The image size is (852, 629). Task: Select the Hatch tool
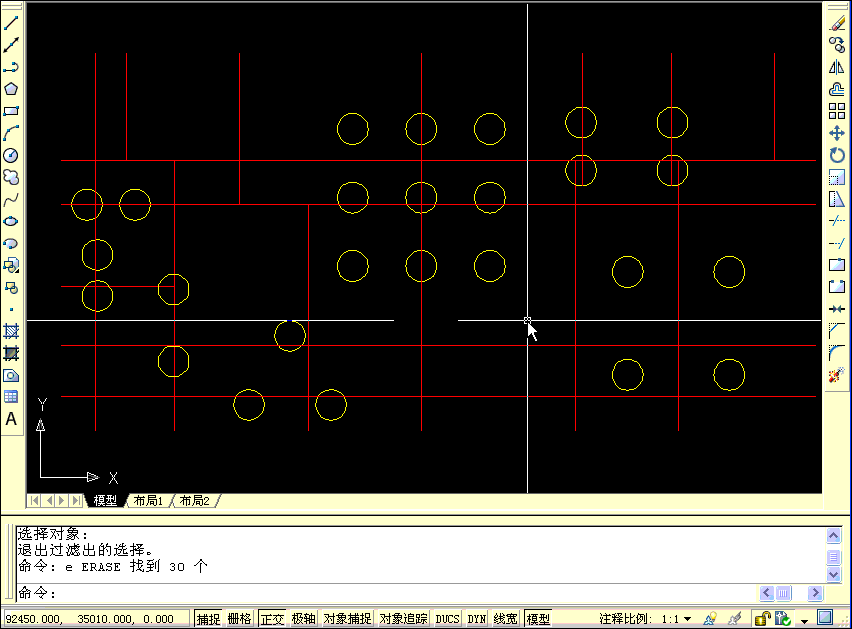[11, 331]
